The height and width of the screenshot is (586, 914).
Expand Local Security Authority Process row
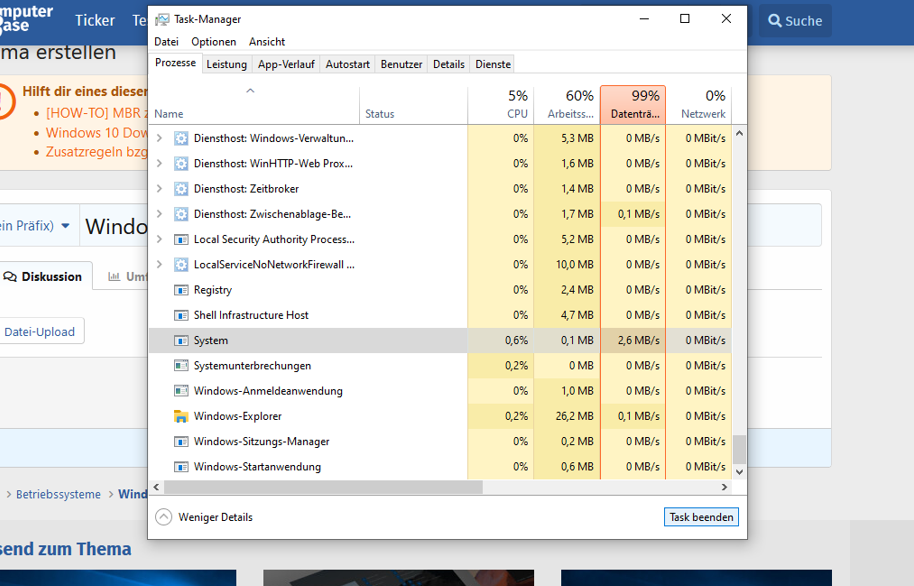pyautogui.click(x=159, y=240)
